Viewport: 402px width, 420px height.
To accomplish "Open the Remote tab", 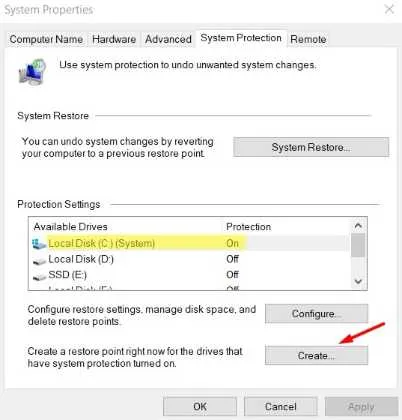I will point(308,39).
